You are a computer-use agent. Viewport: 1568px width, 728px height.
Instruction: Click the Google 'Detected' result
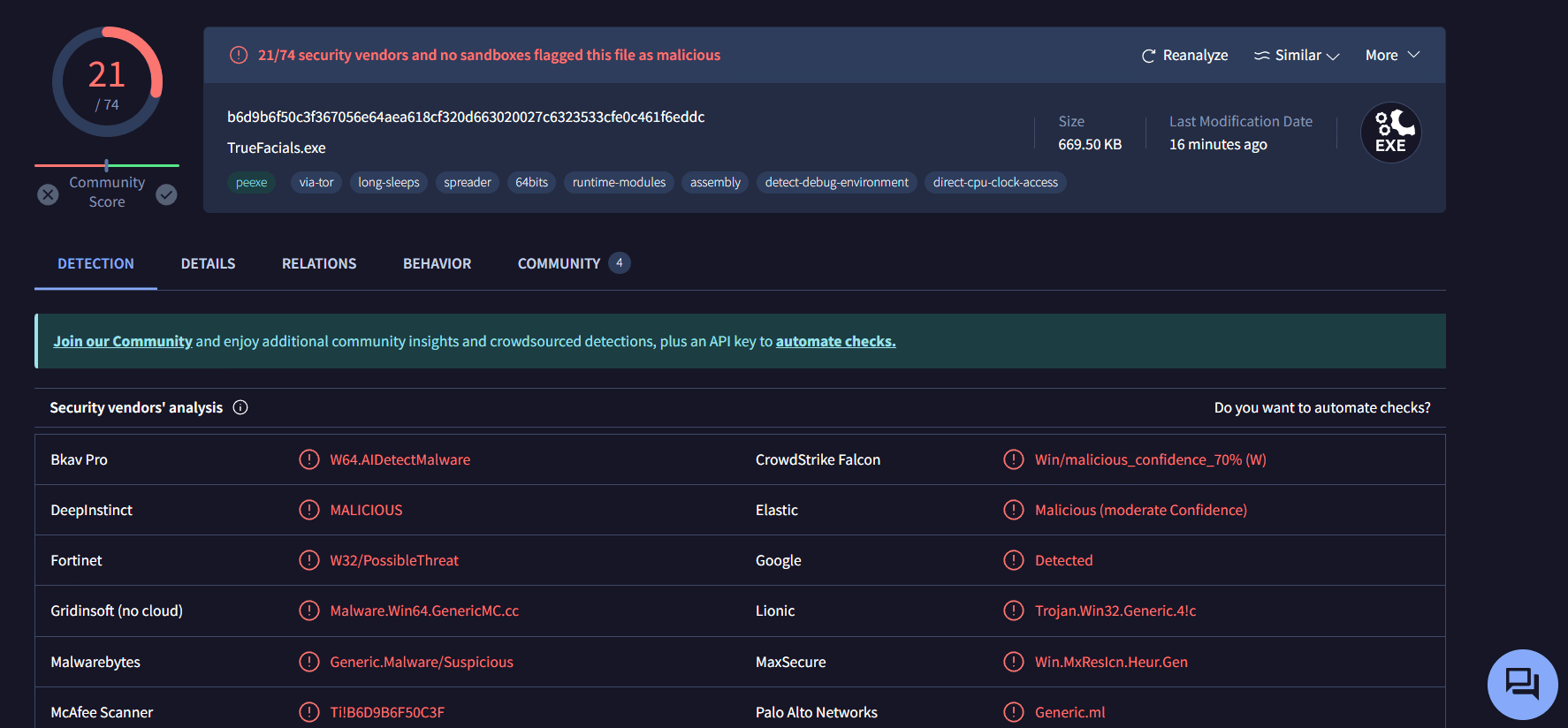pos(1064,560)
